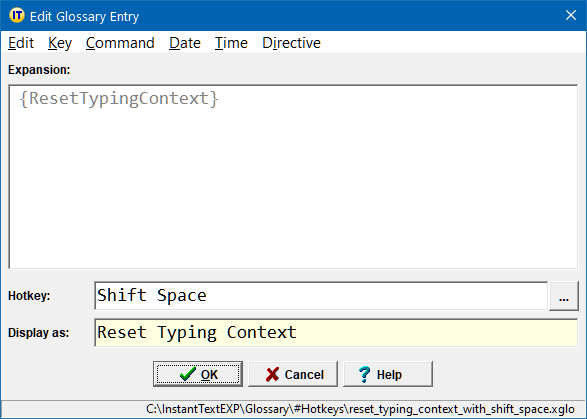This screenshot has height=419, width=587.
Task: Open hotkey picker with the ellipsis button
Action: [564, 296]
